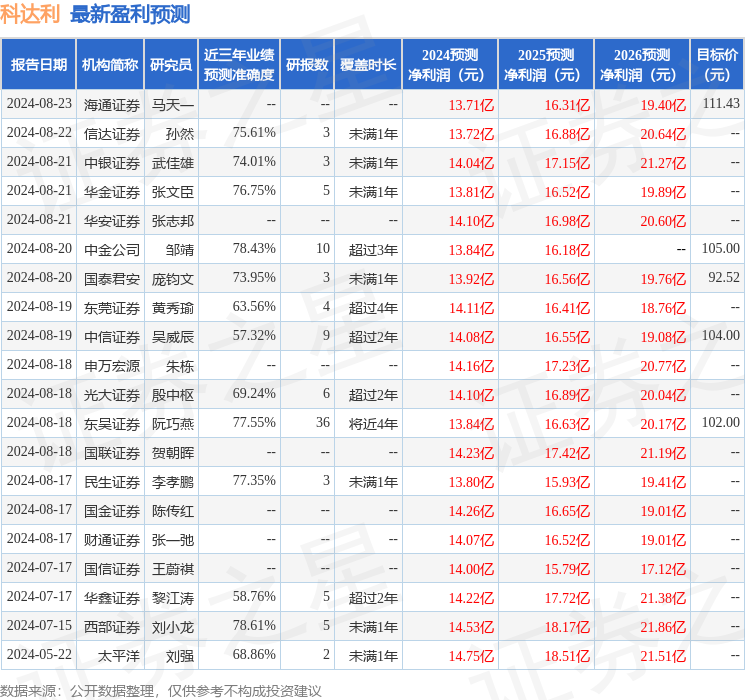Click coverage duration 将近4年

373,424
